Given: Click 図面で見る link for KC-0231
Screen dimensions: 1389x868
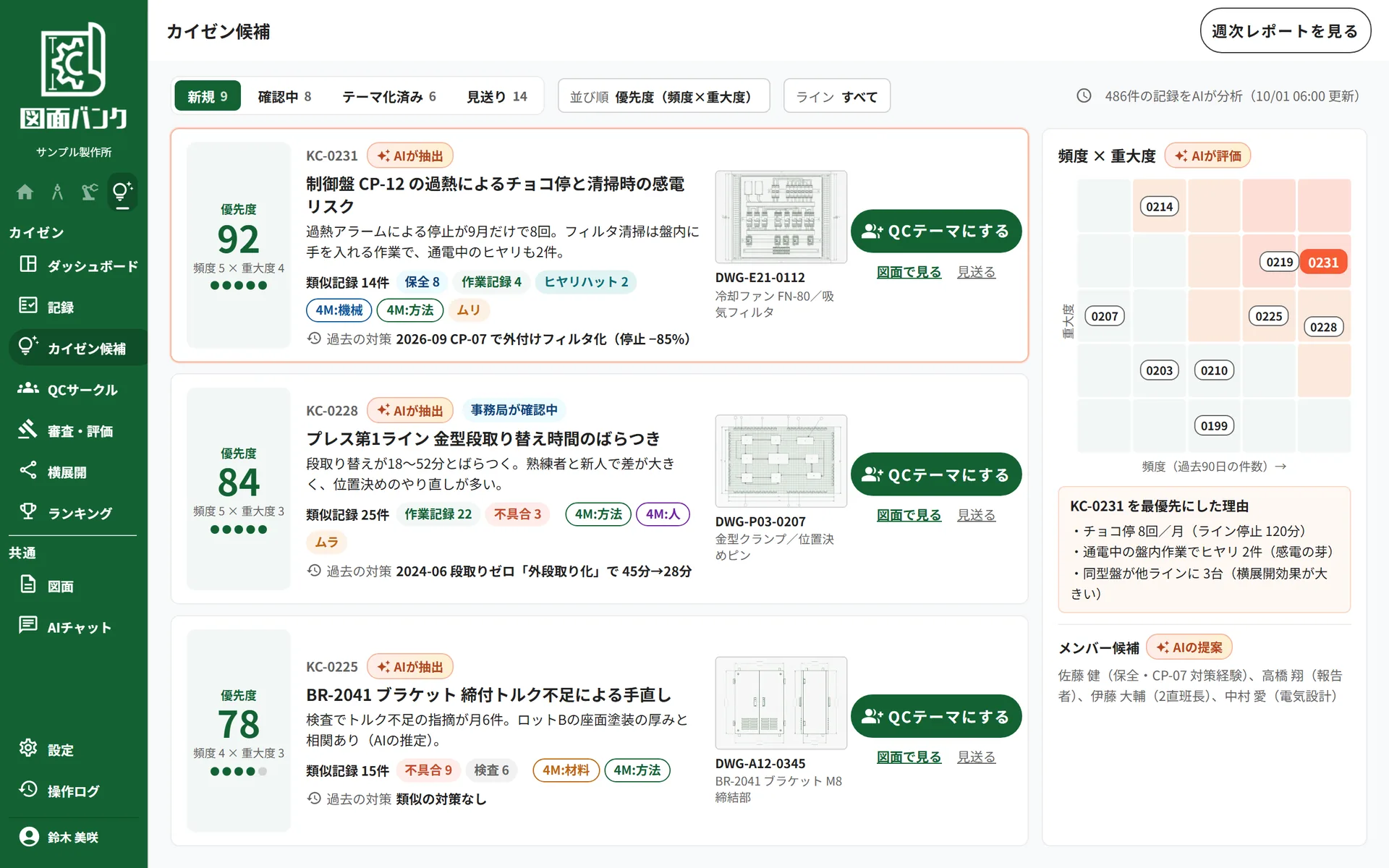Looking at the screenshot, I should (909, 272).
